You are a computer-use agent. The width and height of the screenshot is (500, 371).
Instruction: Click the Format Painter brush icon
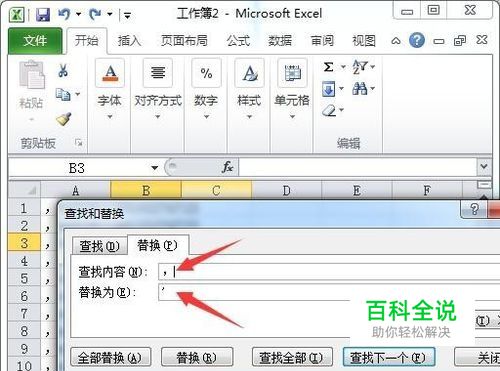point(63,119)
